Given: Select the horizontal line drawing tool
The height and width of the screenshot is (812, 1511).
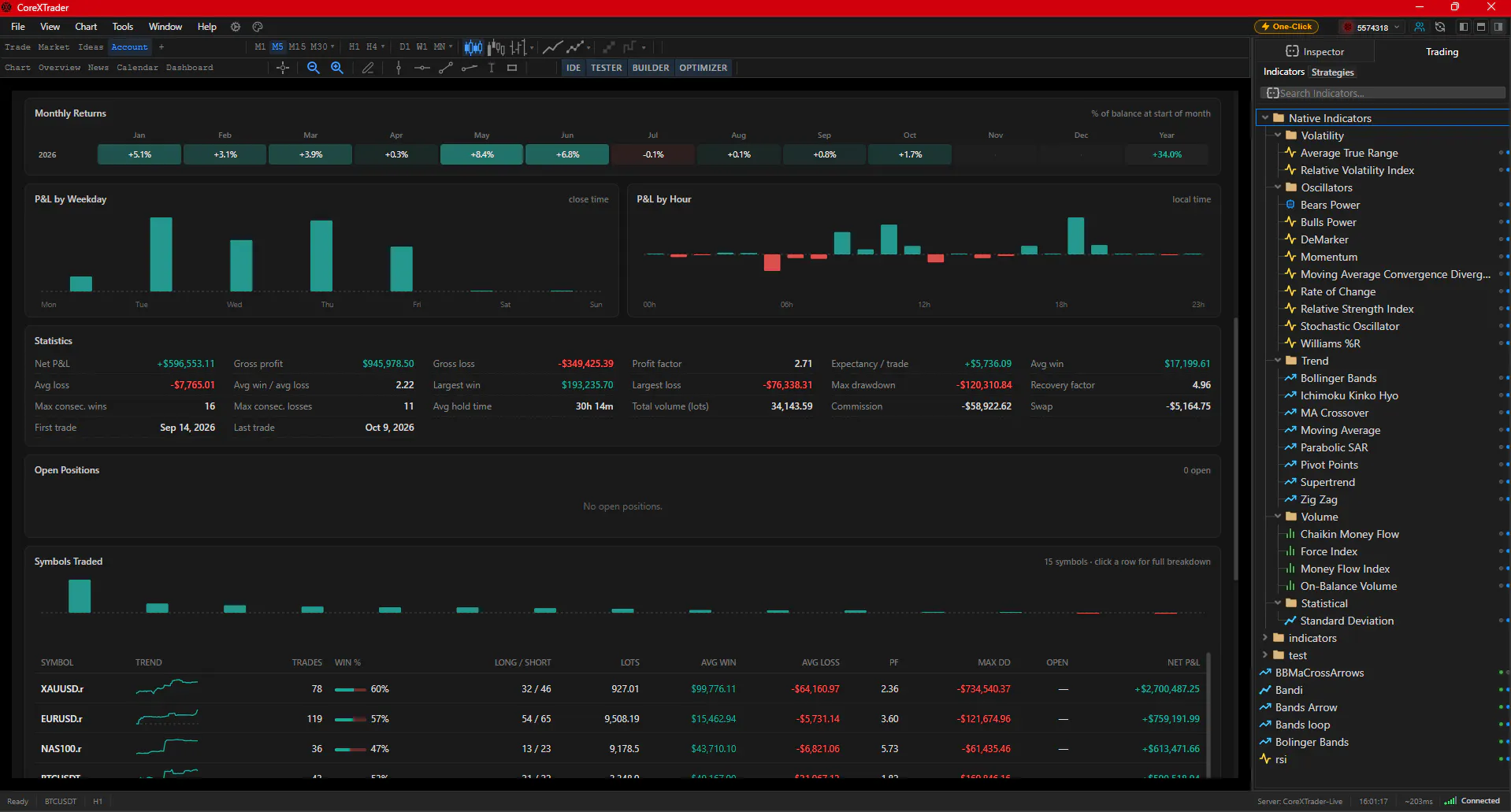Looking at the screenshot, I should click(x=422, y=68).
